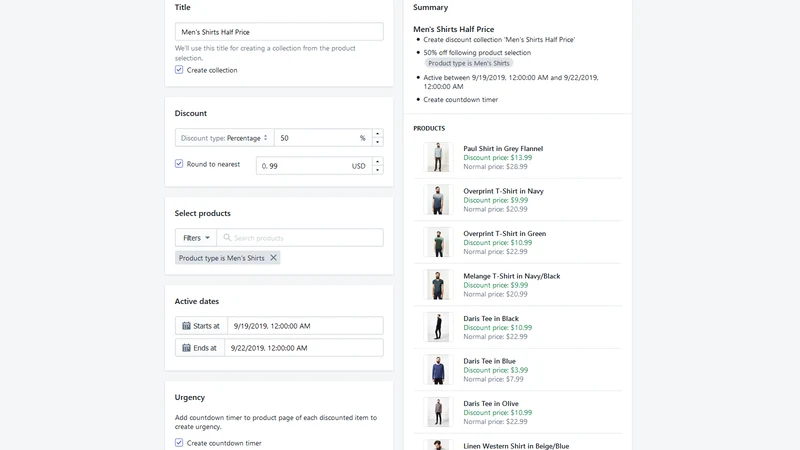Screen dimensions: 800x450
Task: Open Melange T-Shirt in Navy/Black thumbnail
Action: pos(438,285)
